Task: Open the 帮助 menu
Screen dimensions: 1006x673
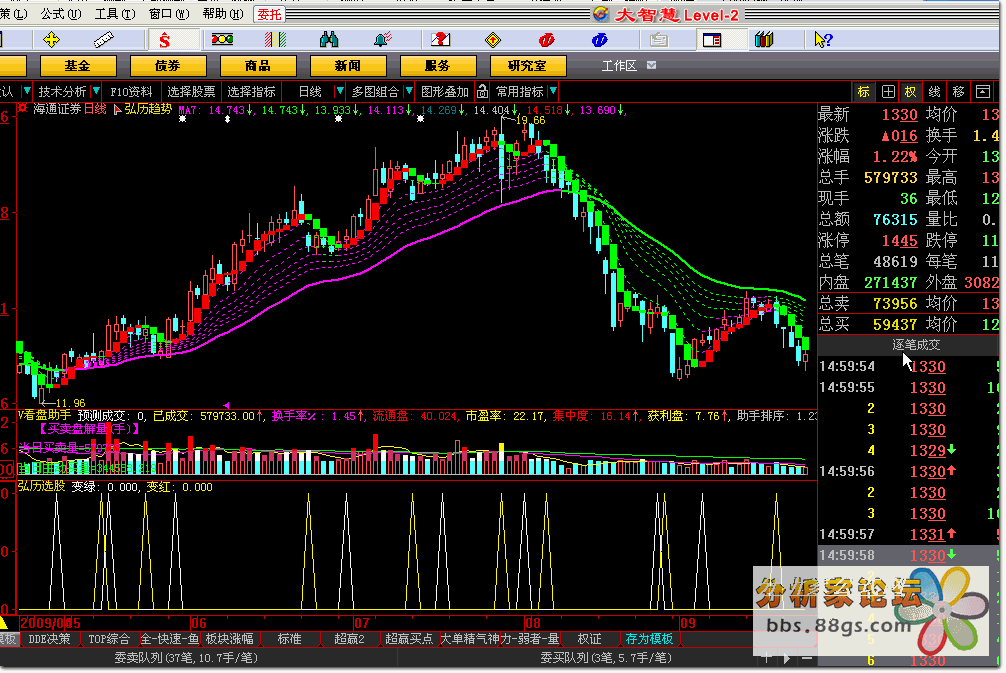Action: [x=223, y=13]
